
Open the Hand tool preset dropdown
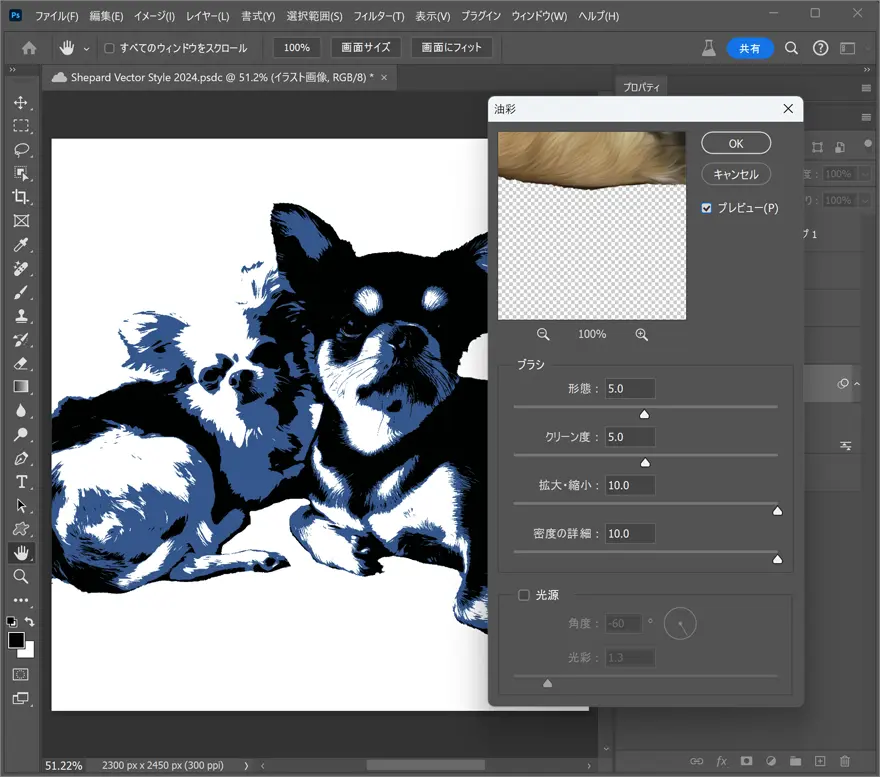[87, 48]
